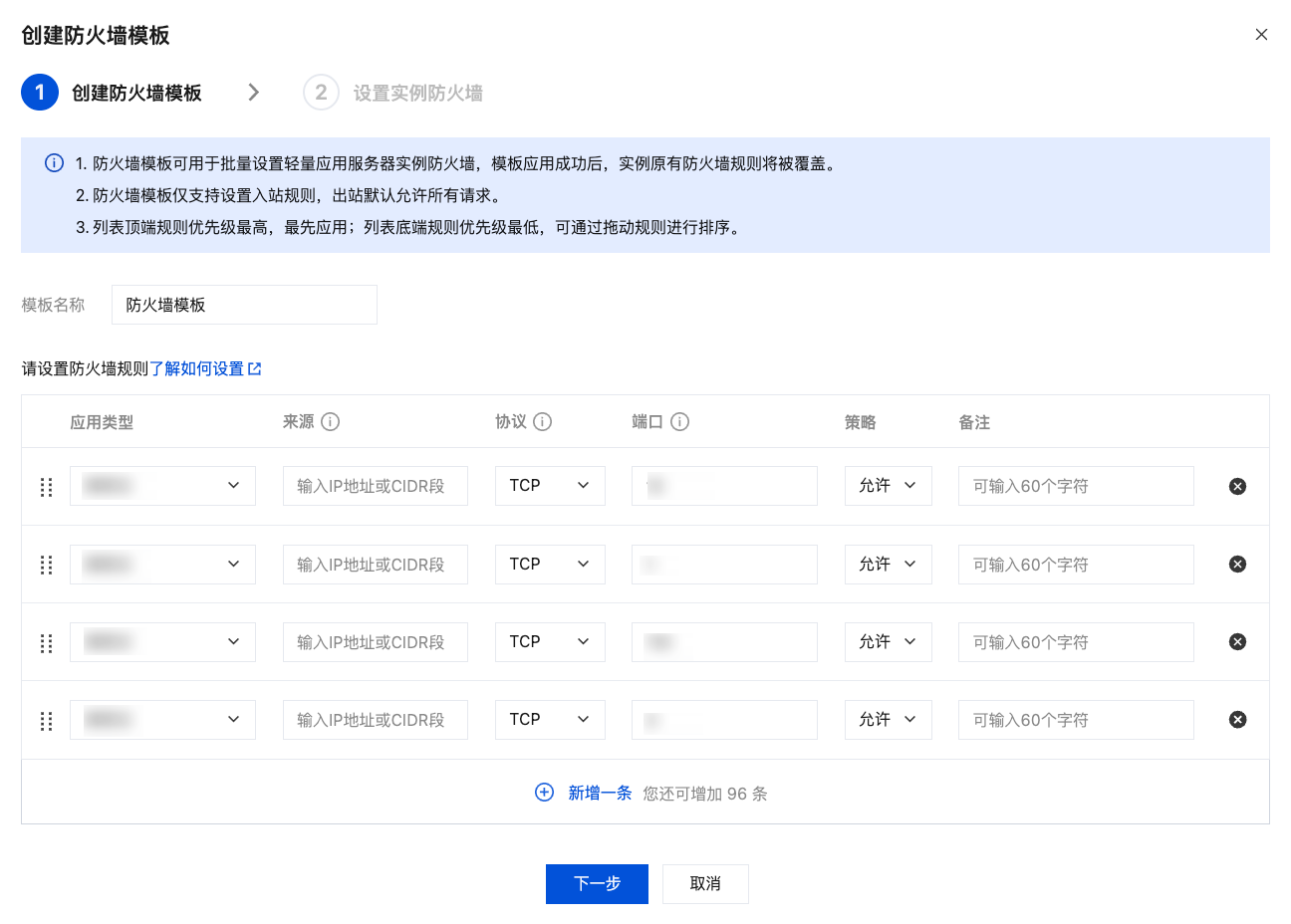Click the info icon next to 来源

331,422
